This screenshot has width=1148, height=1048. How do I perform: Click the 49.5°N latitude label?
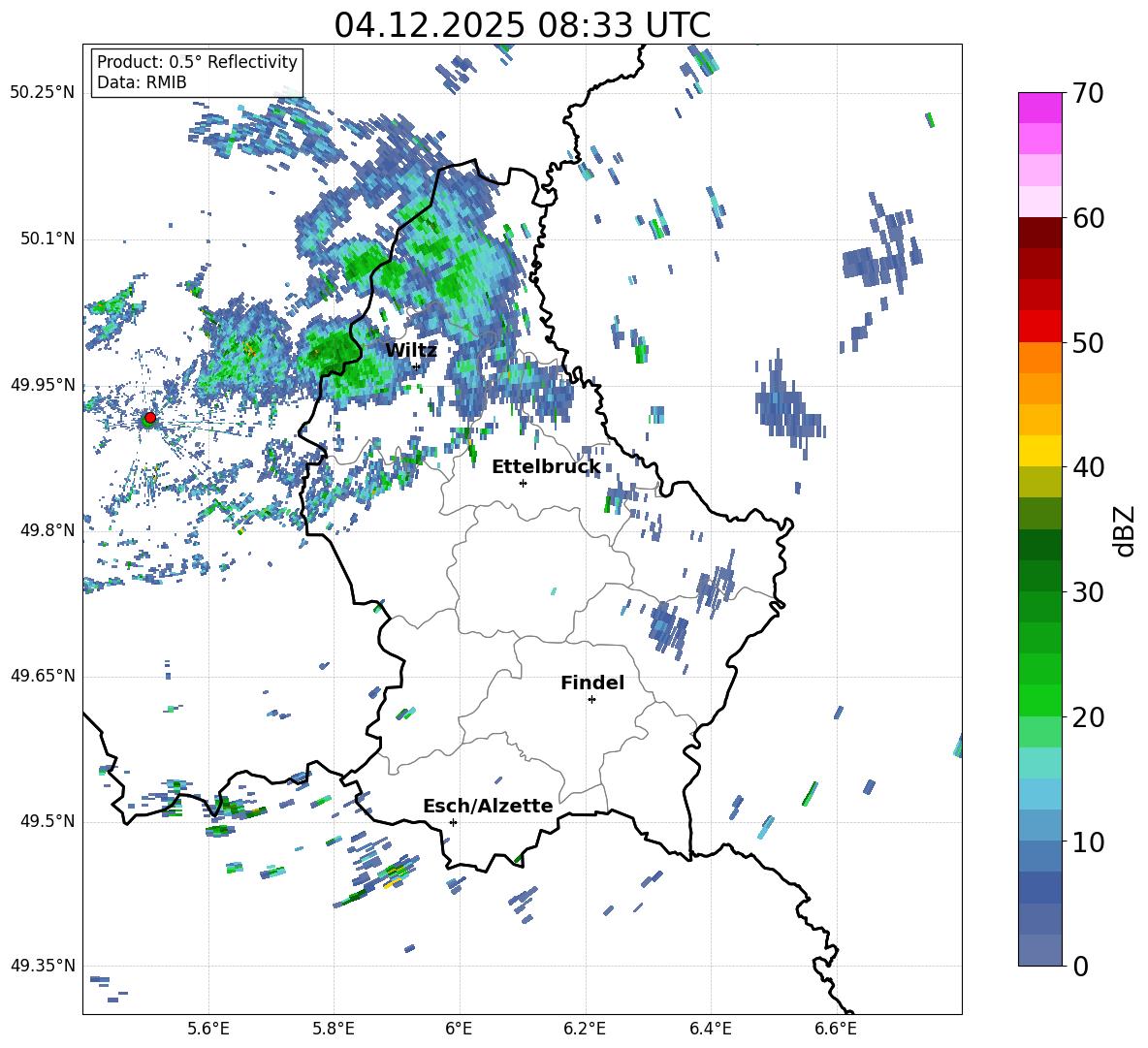pyautogui.click(x=48, y=821)
